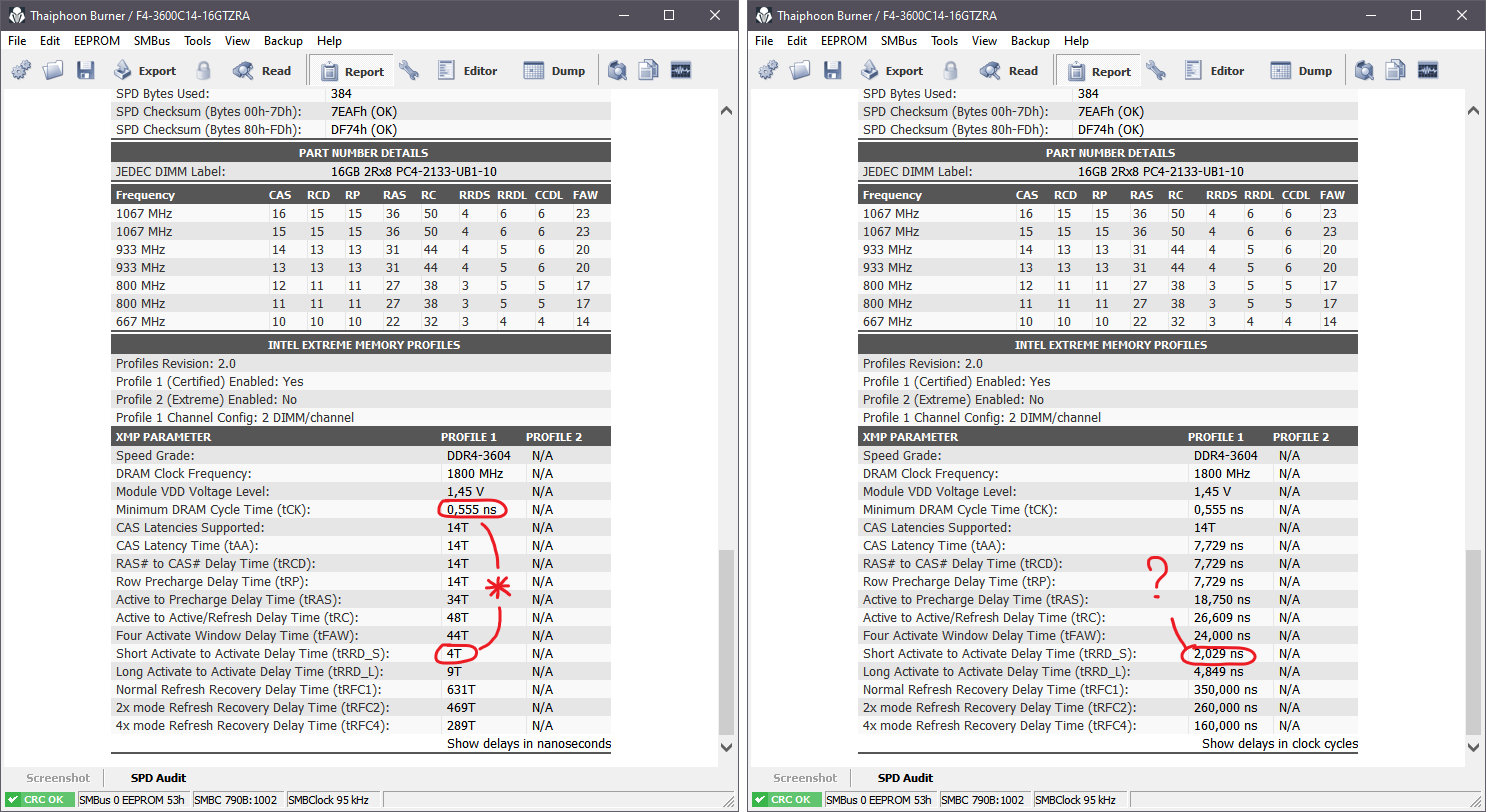
Task: Click the "667 MHz" frequency row in left window
Action: pyautogui.click(x=360, y=322)
